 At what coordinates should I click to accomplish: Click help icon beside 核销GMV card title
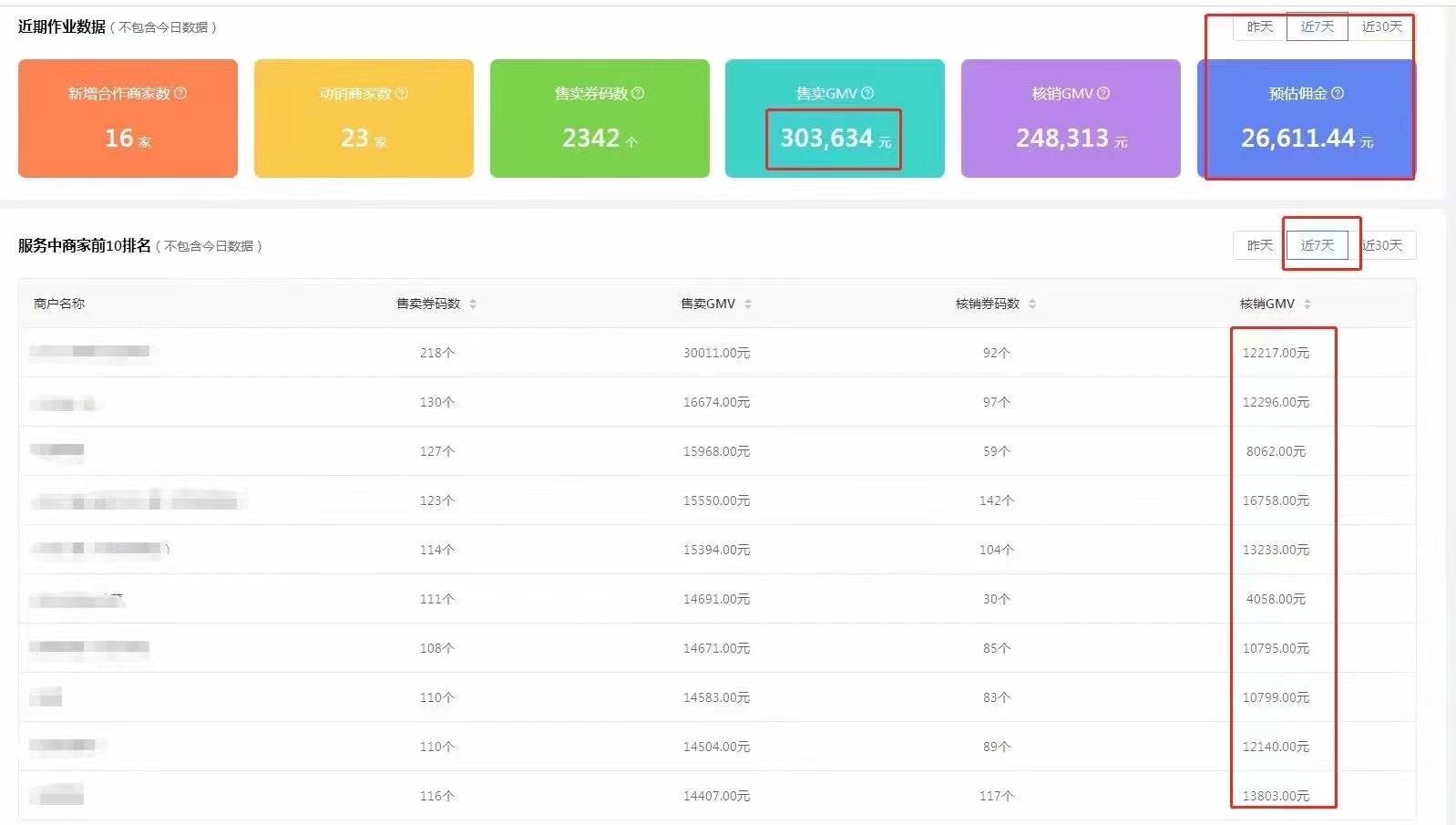tap(1103, 93)
